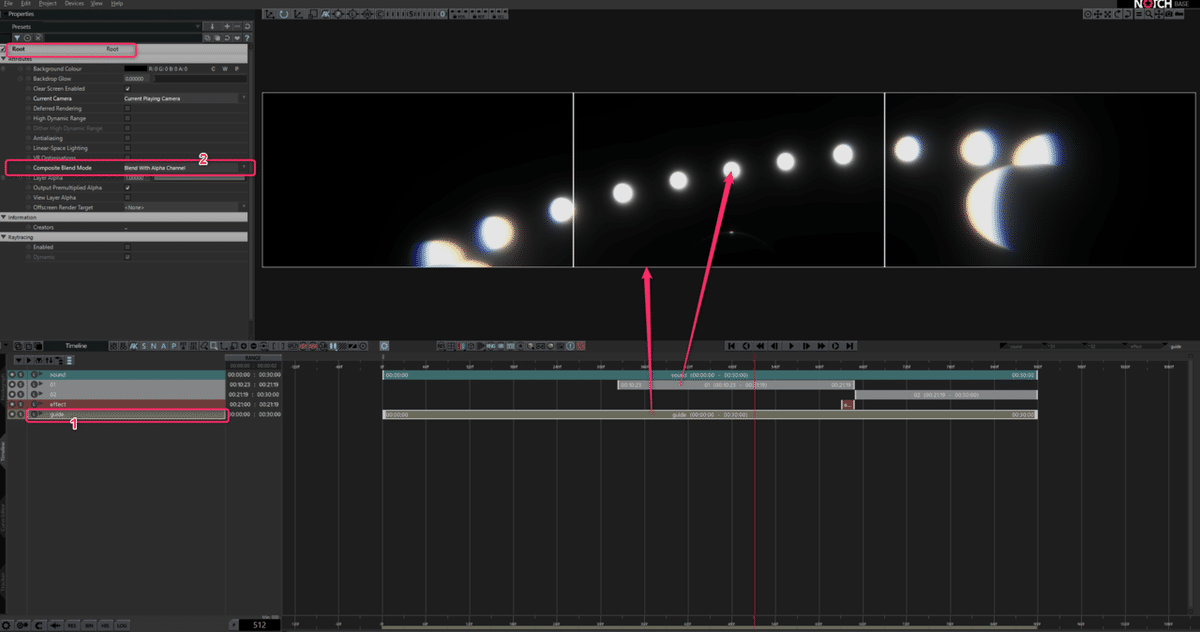
Task: Enable Linear-Space Lighting checkbox
Action: 127,148
